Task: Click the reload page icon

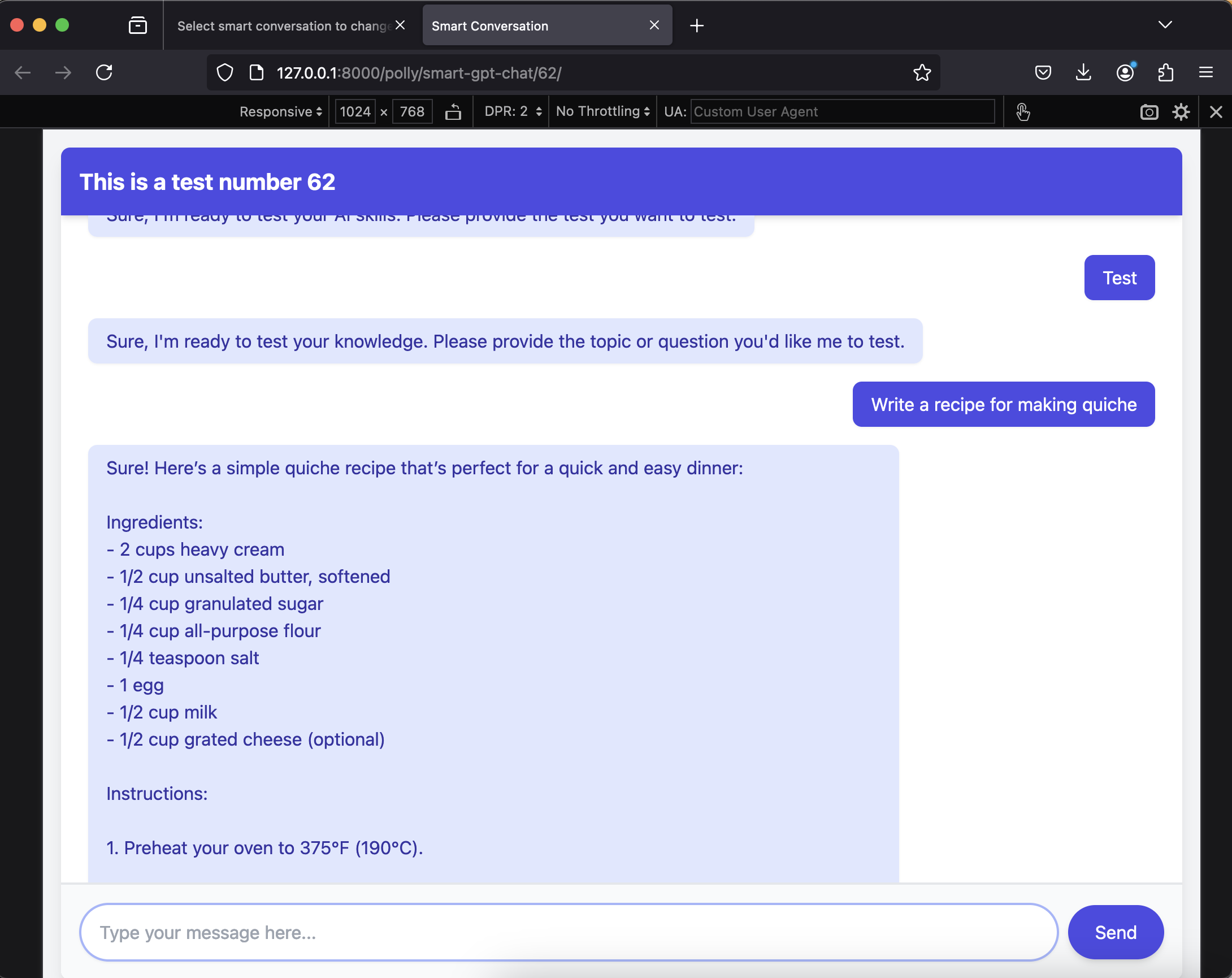Action: click(104, 72)
